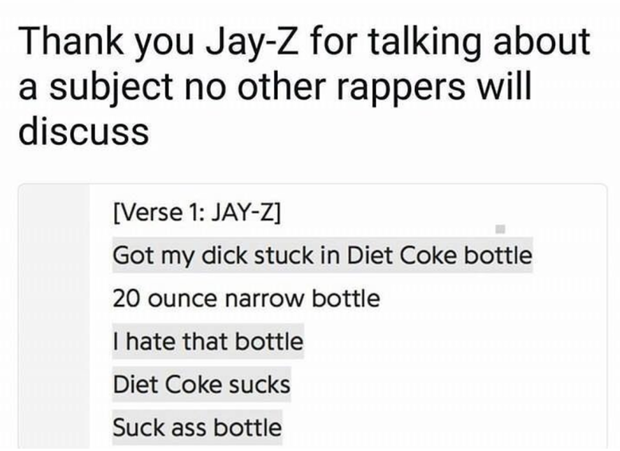Select the "20 ounce narrow bottle" lyric line

click(x=246, y=298)
